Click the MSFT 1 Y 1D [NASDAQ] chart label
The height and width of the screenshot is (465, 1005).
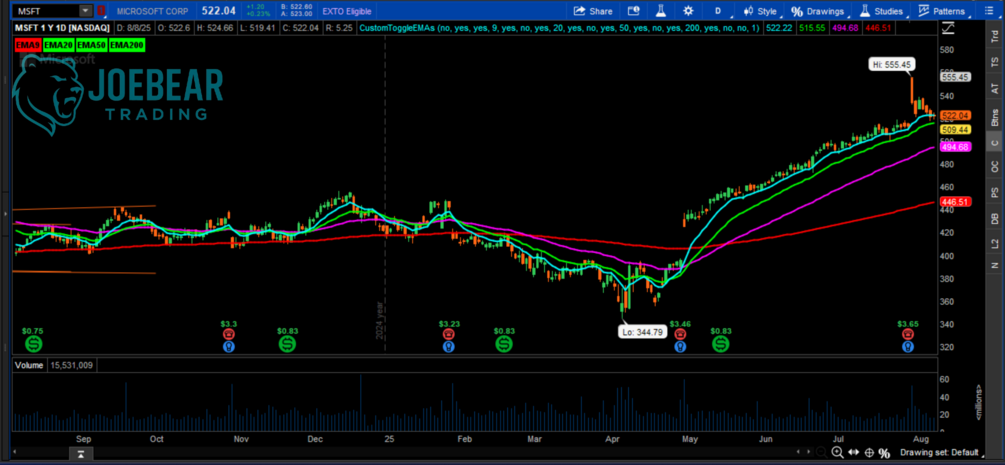pyautogui.click(x=60, y=28)
